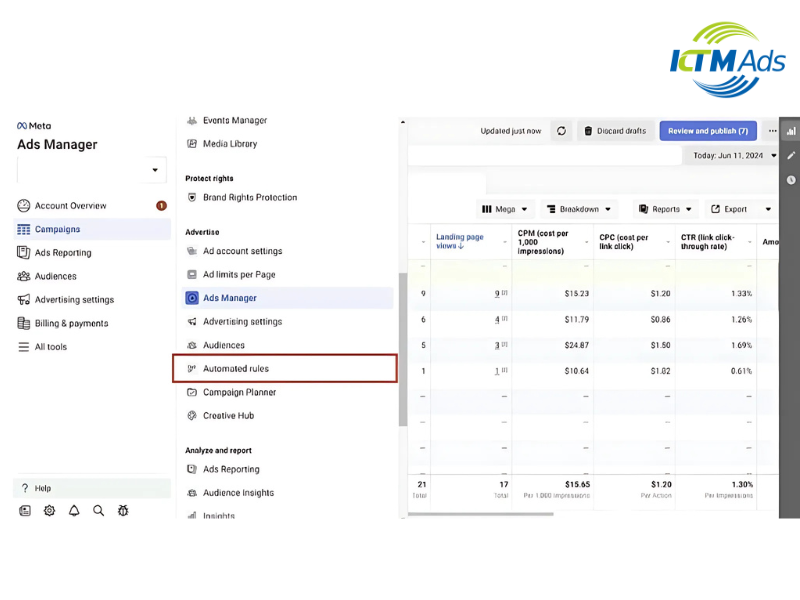Open Audience Insights
Screen dimensions: 800x600
[238, 493]
